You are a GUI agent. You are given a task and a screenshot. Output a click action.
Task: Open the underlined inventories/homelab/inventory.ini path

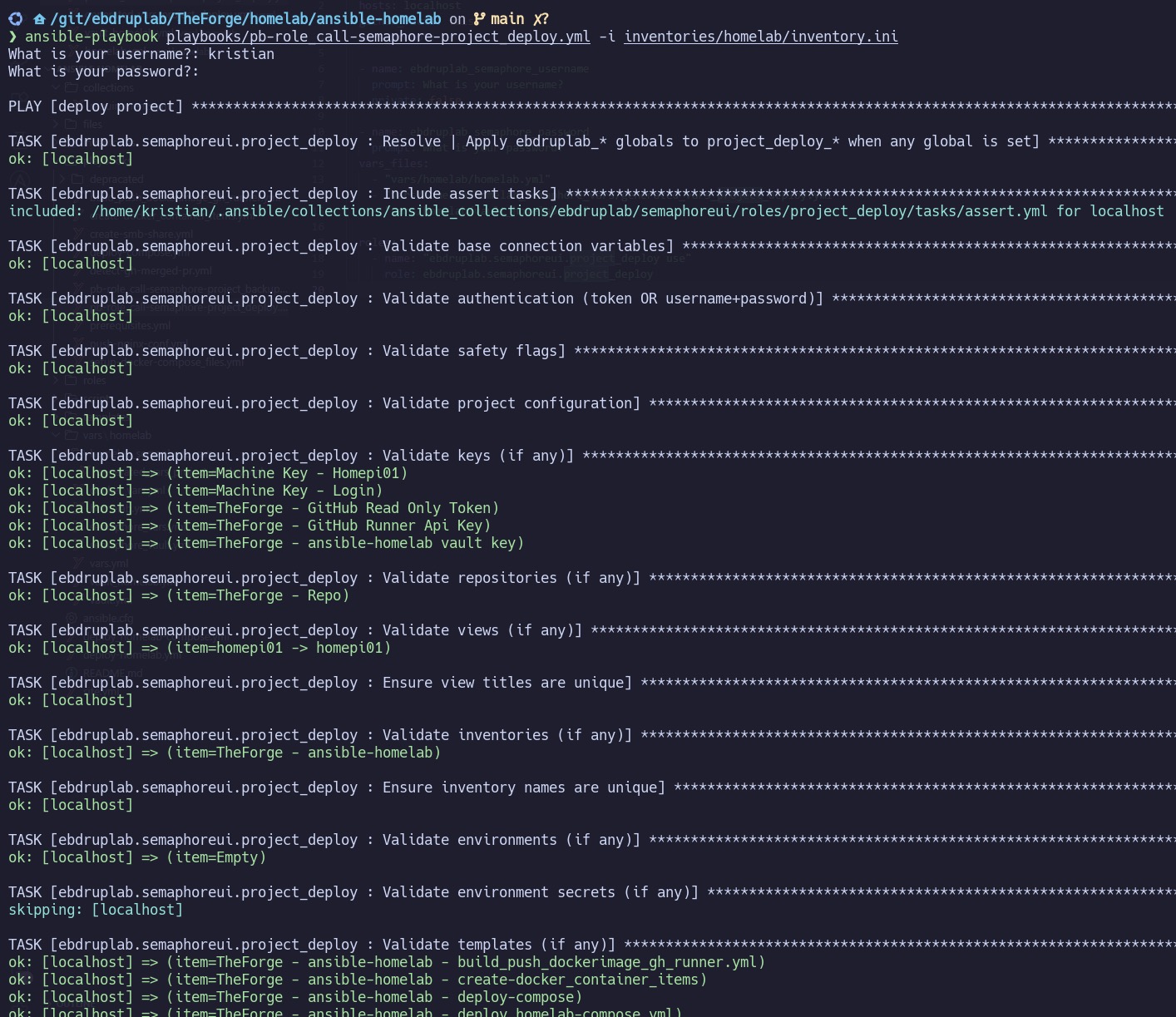coord(761,37)
